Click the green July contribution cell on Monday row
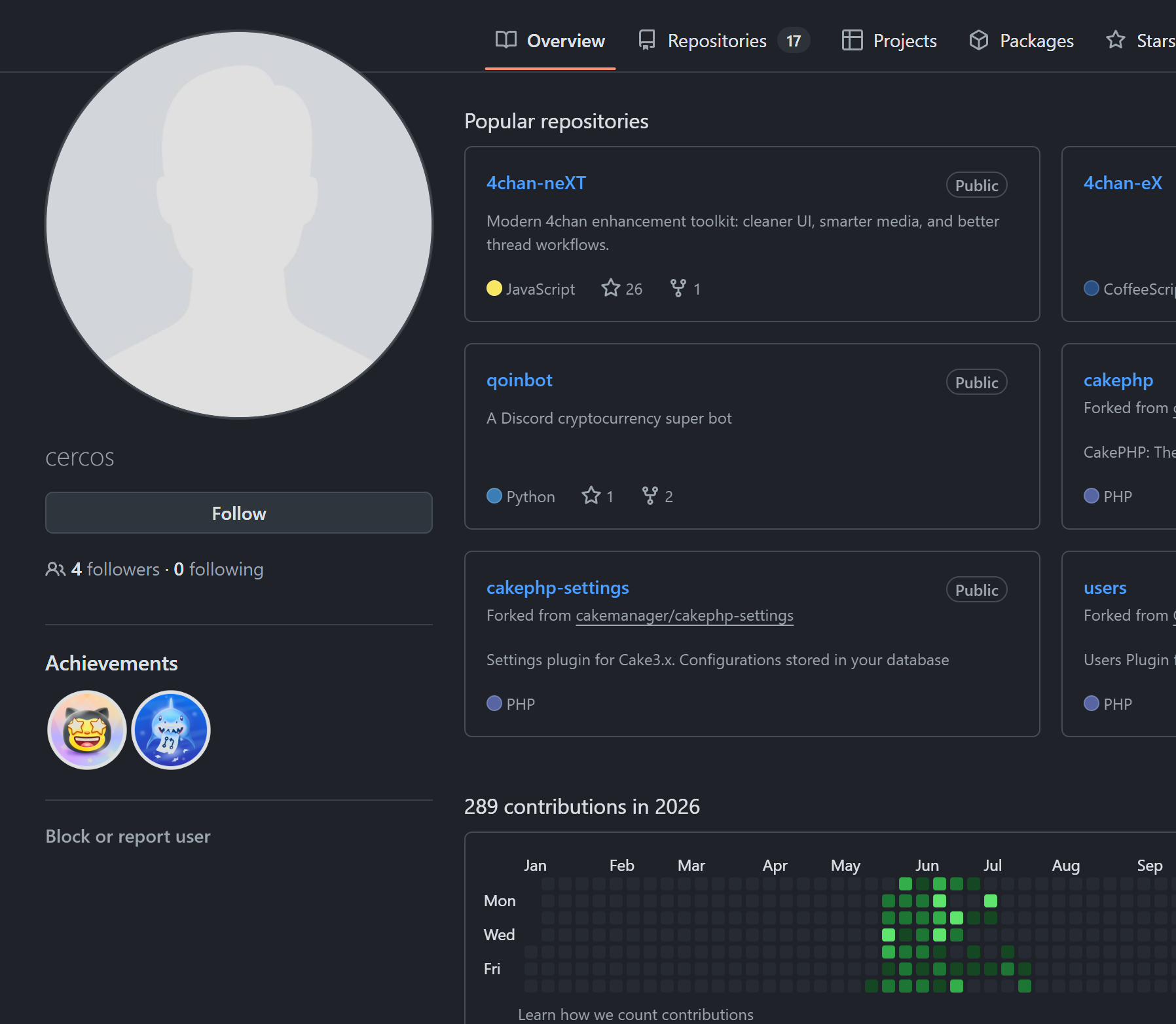Image resolution: width=1176 pixels, height=1024 pixels. click(991, 901)
